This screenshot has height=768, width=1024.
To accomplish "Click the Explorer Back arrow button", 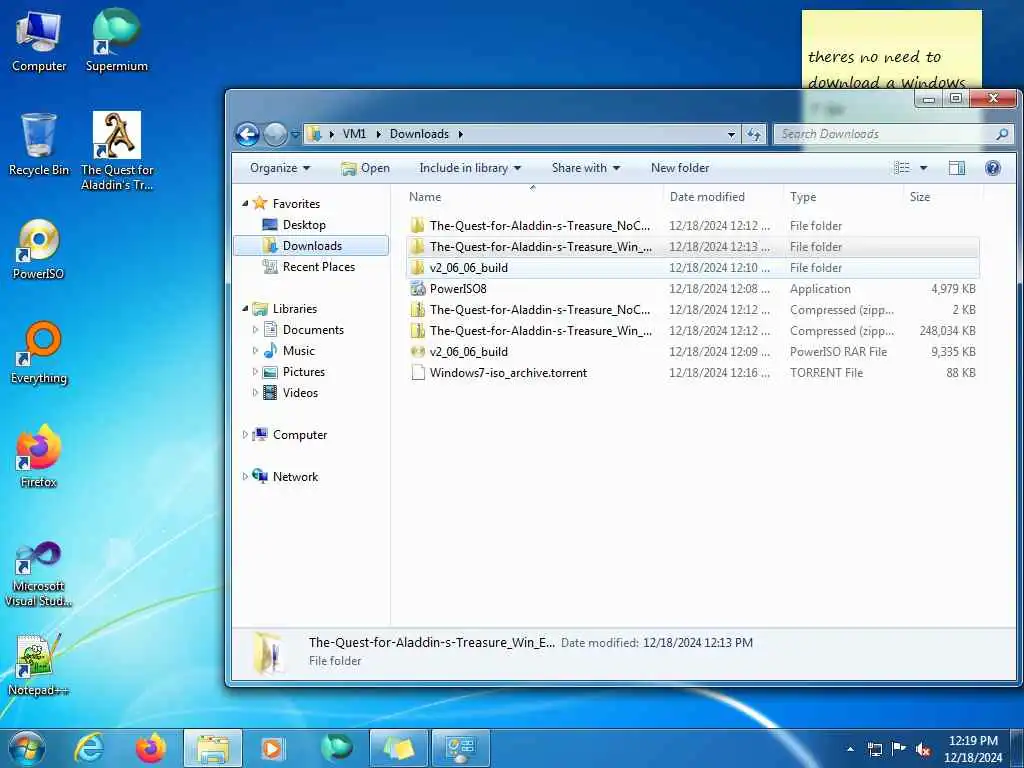I will (x=248, y=135).
